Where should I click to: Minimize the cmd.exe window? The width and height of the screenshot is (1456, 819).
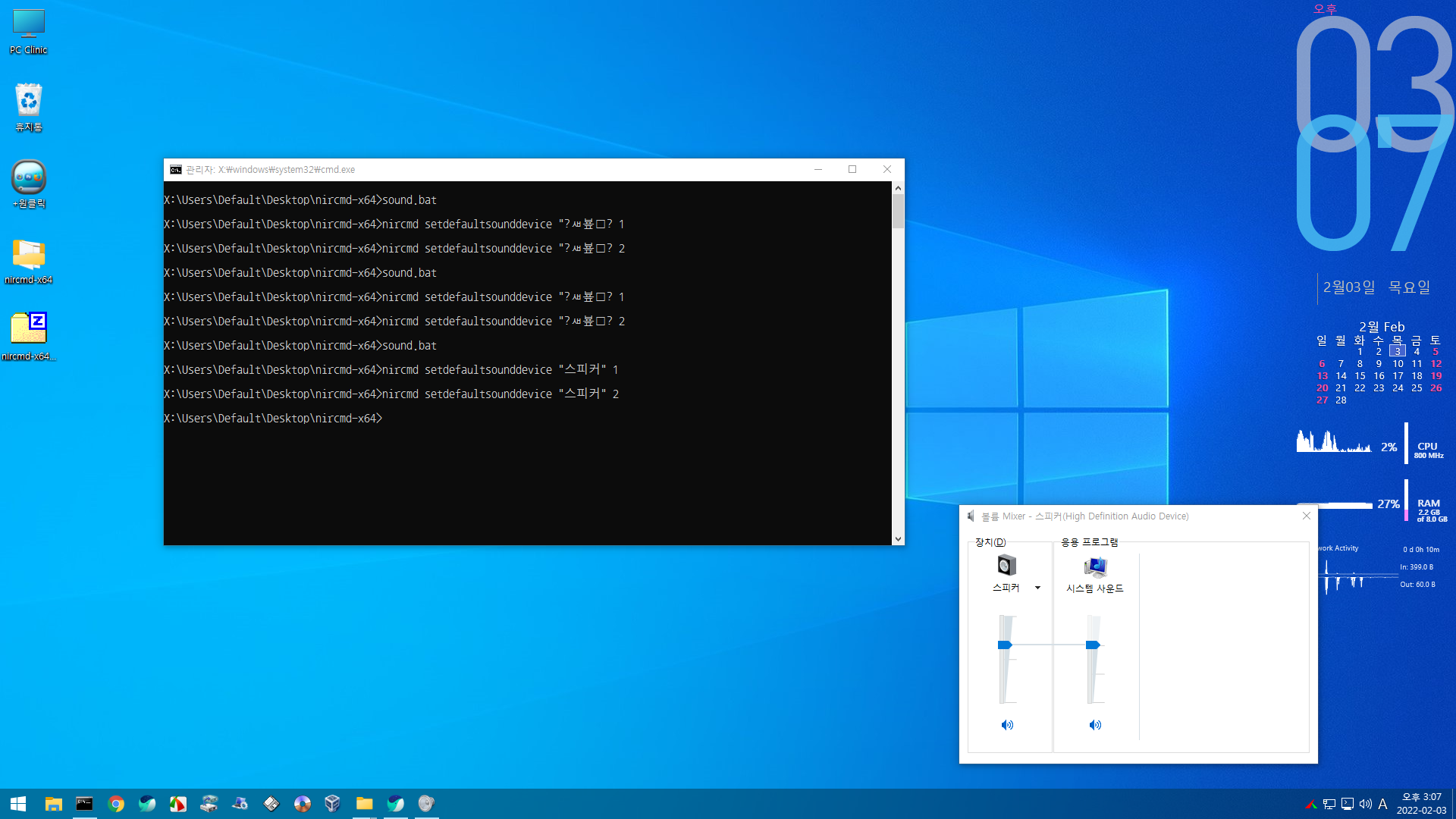[818, 169]
